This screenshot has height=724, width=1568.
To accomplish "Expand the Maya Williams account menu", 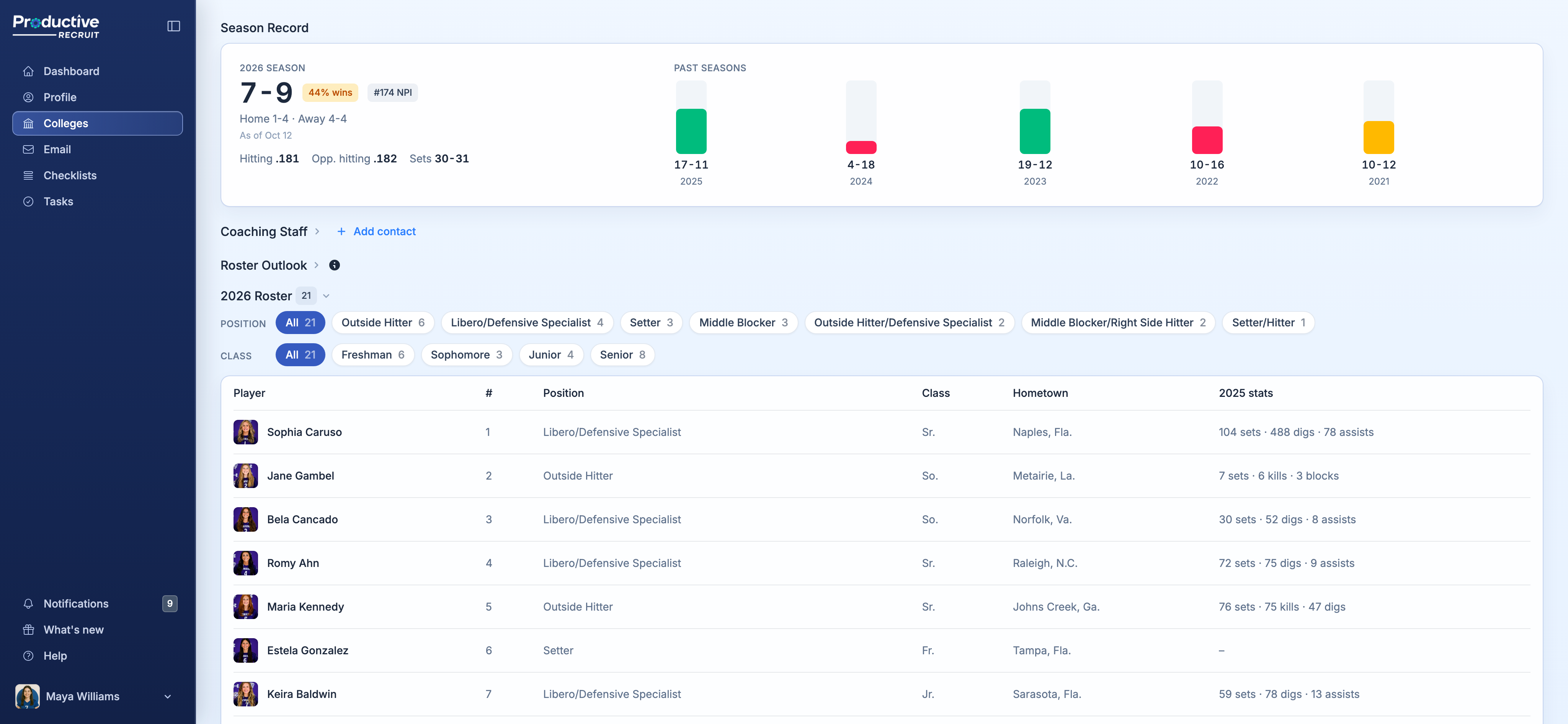I will click(x=167, y=696).
